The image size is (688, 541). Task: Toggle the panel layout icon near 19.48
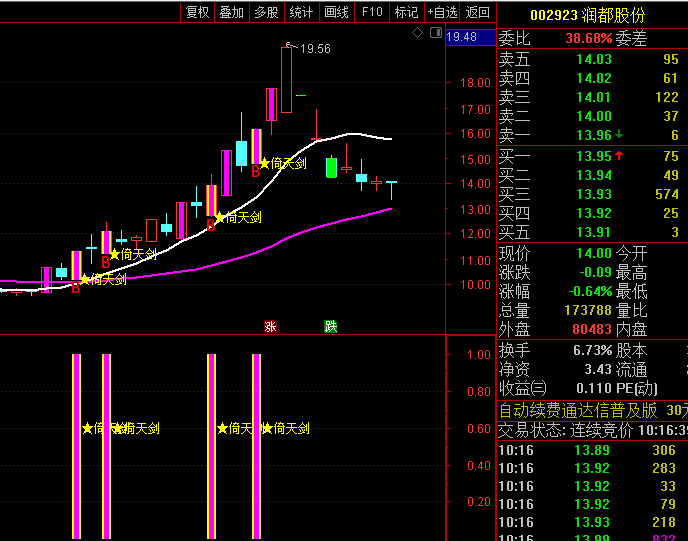coord(435,34)
